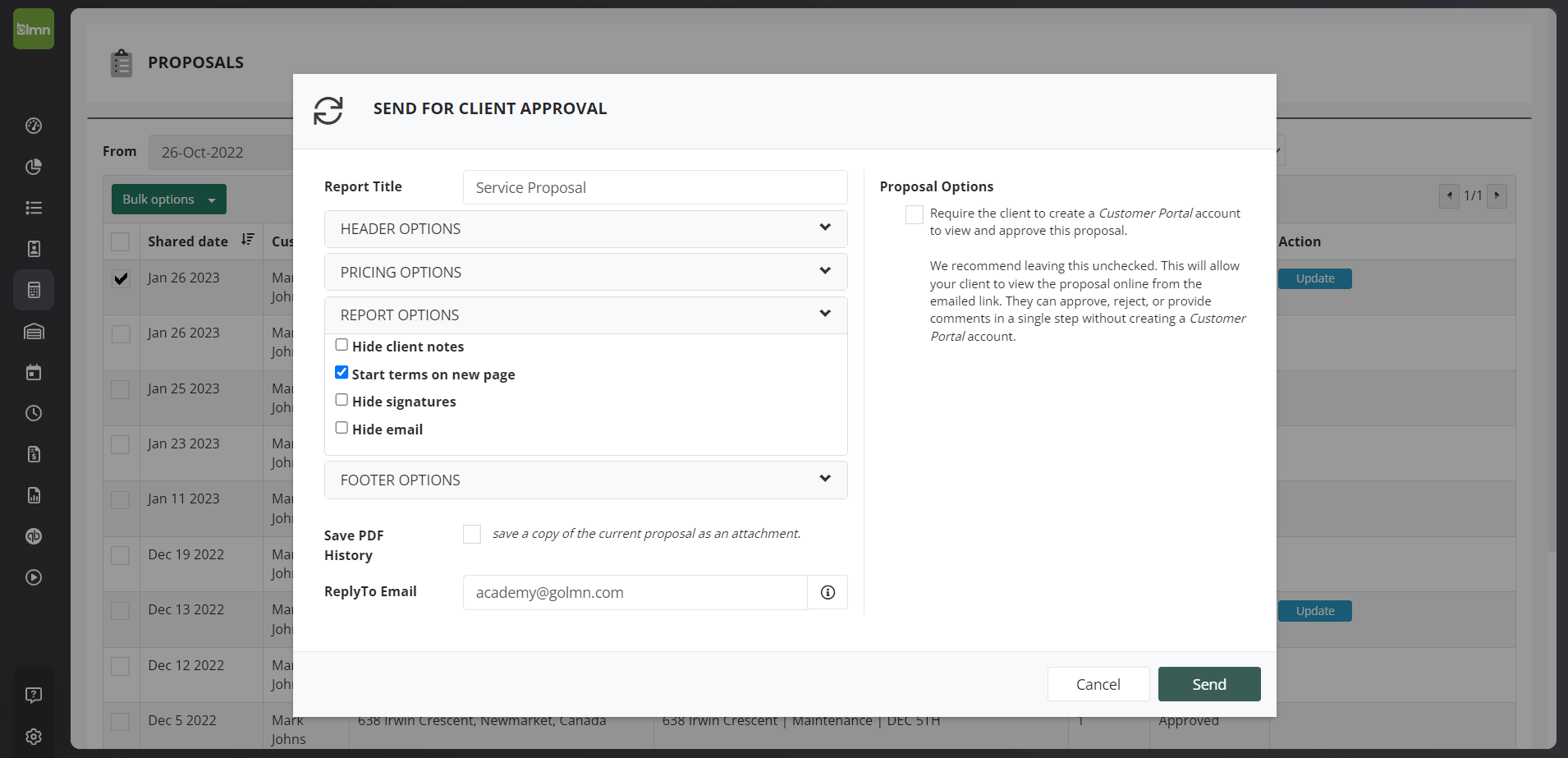Open the help chat sidebar icon
Image resolution: width=1568 pixels, height=758 pixels.
[x=34, y=696]
